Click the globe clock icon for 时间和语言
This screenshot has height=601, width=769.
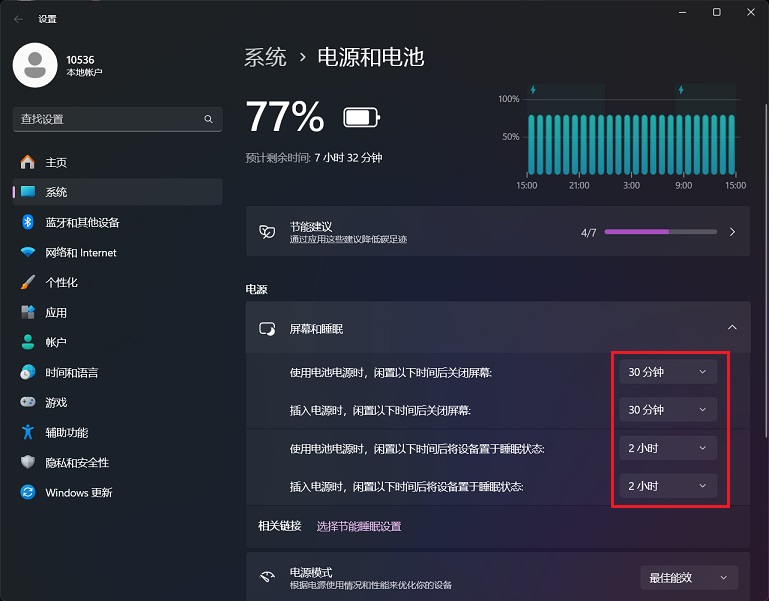[x=28, y=372]
